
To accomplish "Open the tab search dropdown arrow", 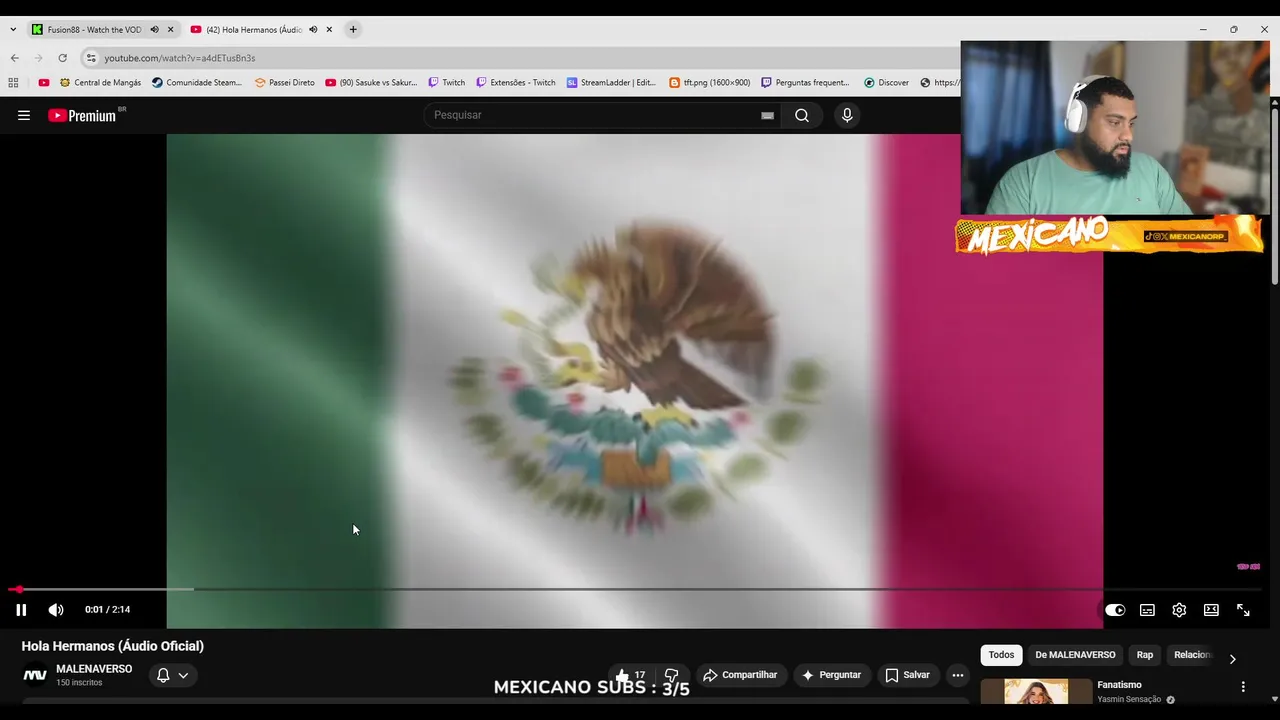I will point(13,30).
